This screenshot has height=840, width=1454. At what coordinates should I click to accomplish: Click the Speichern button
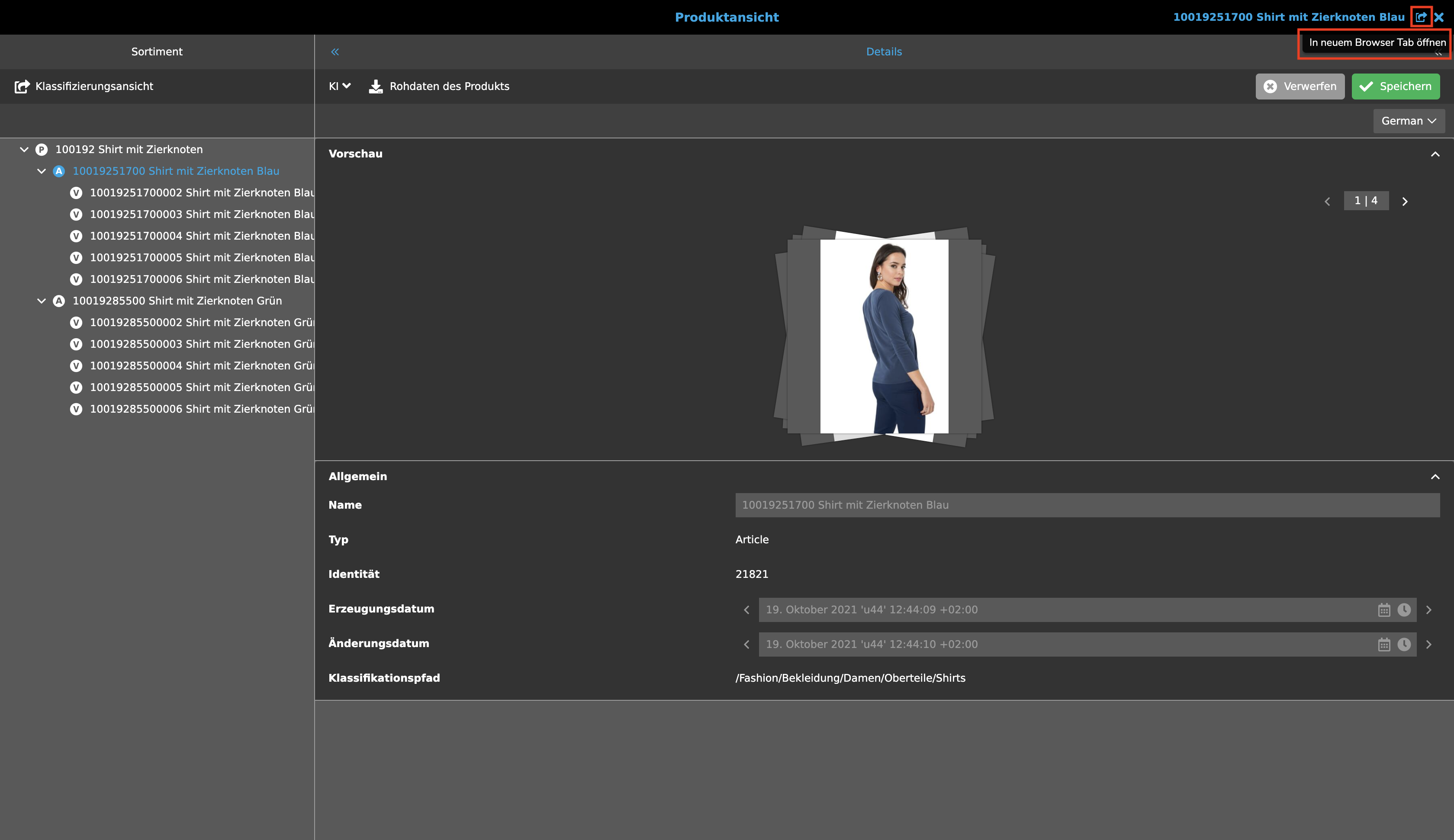pos(1395,87)
